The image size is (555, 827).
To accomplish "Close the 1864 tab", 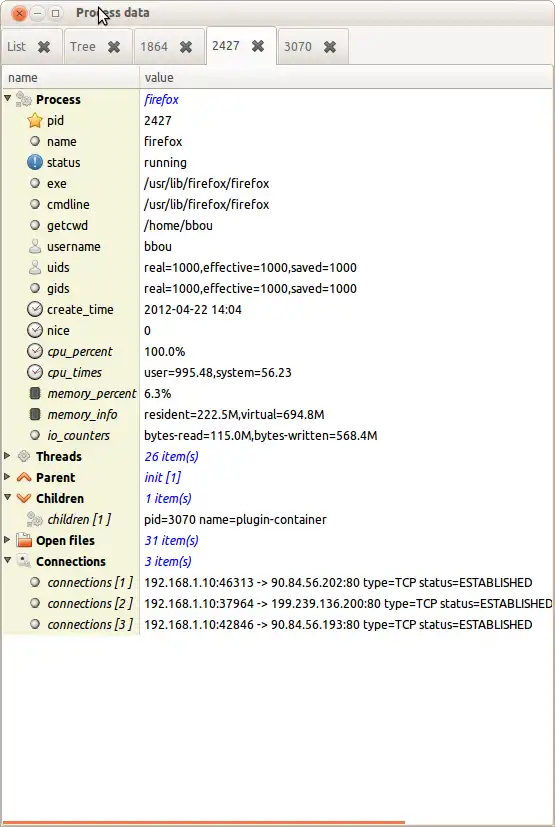I will [x=186, y=47].
